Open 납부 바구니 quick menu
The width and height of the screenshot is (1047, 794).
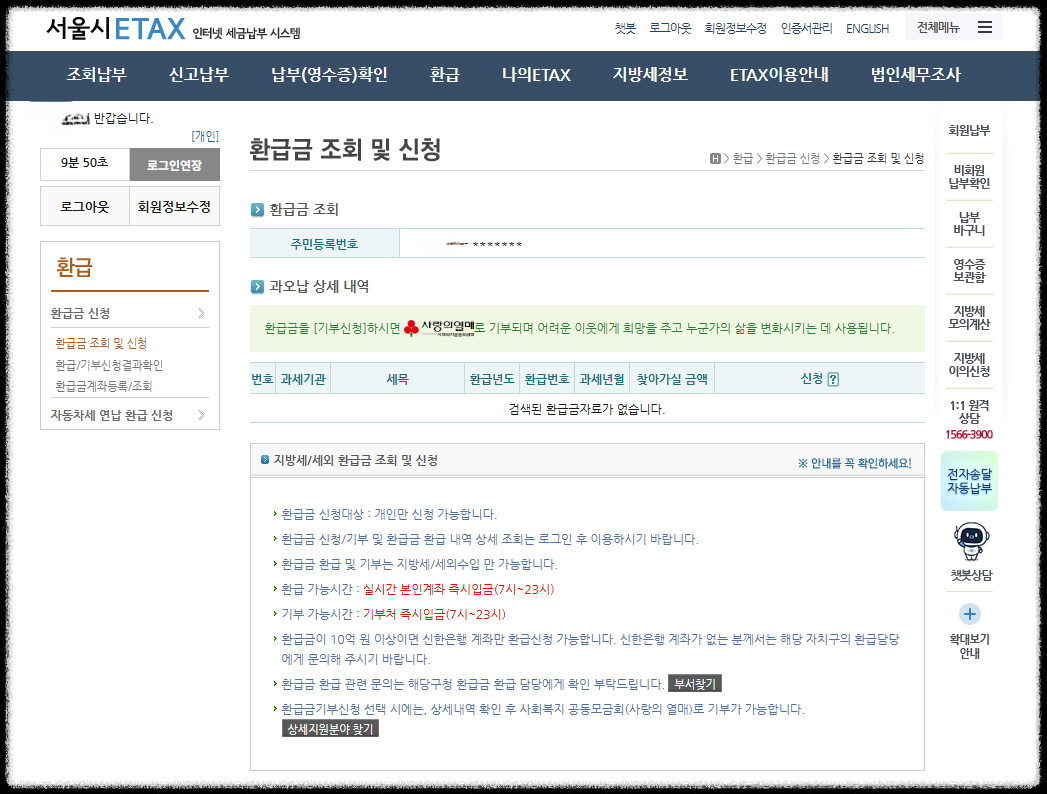pyautogui.click(x=970, y=224)
